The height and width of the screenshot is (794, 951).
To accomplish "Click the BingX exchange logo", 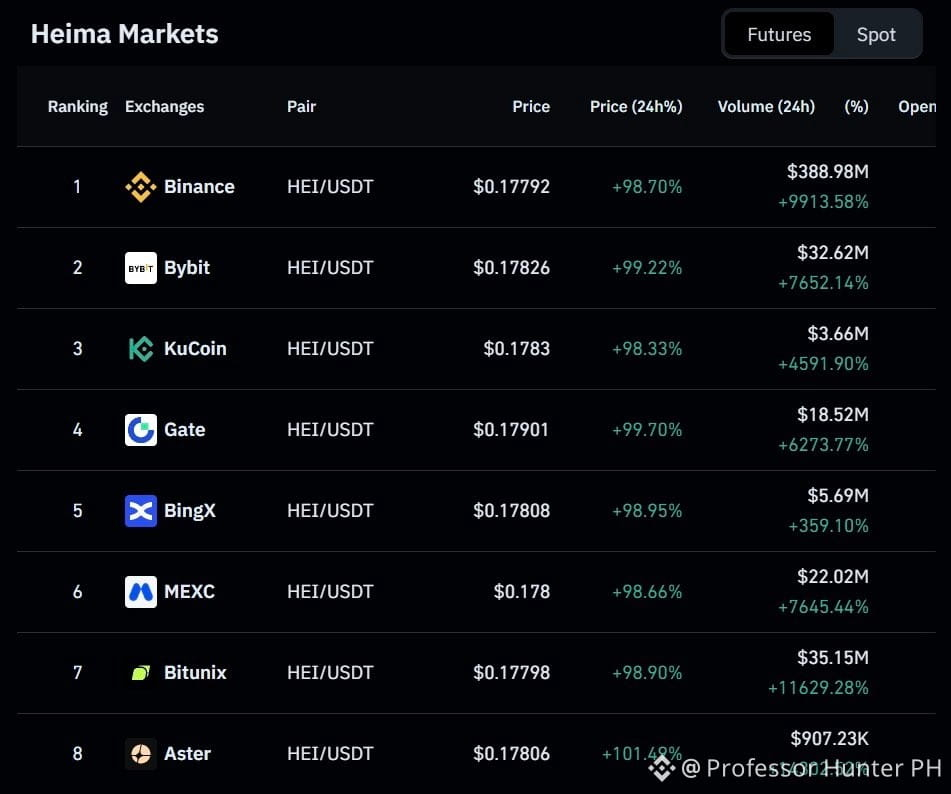I will click(x=141, y=511).
